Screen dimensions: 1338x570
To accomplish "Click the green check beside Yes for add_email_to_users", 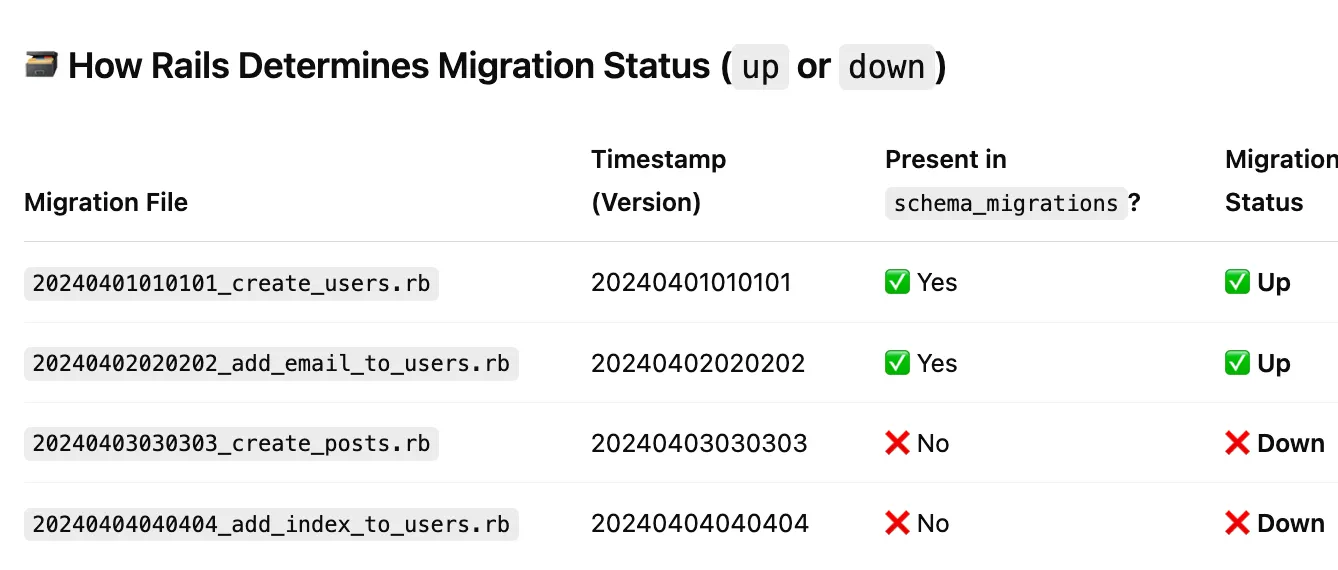I will (x=897, y=363).
